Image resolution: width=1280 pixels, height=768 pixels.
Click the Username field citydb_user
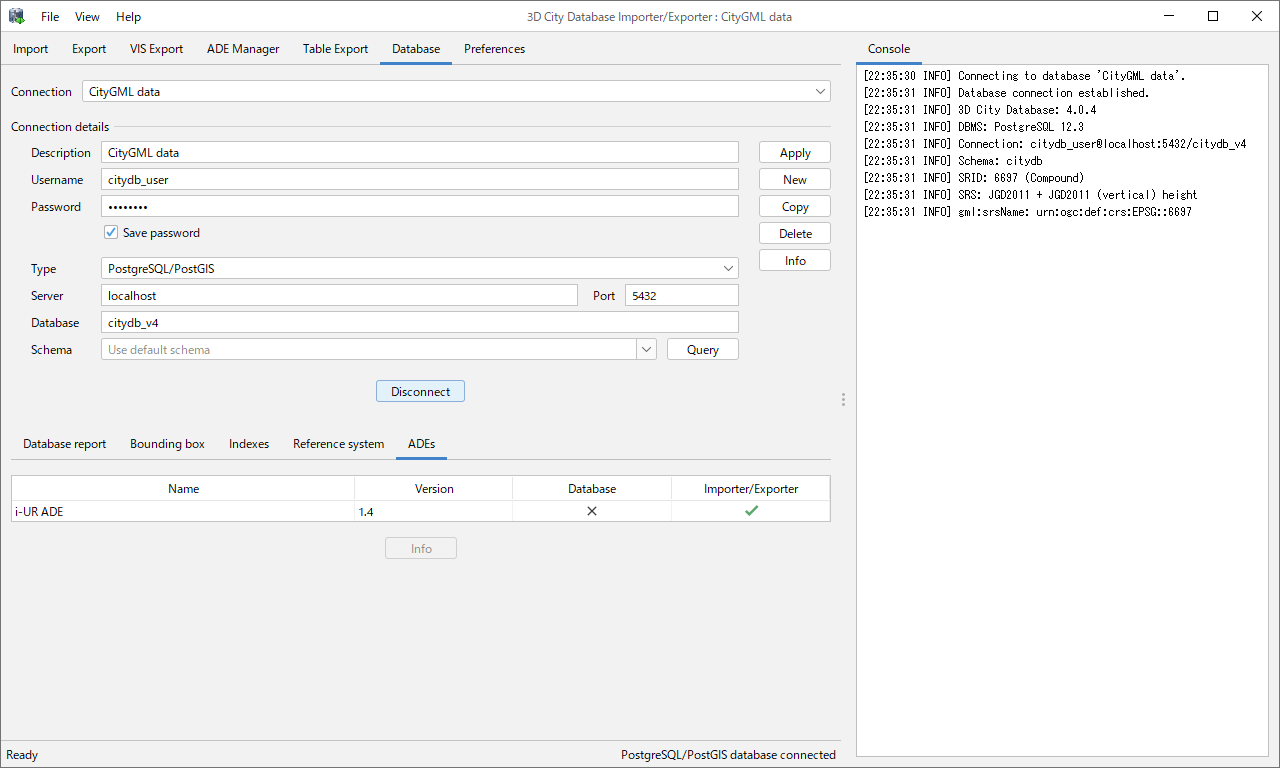pos(420,179)
